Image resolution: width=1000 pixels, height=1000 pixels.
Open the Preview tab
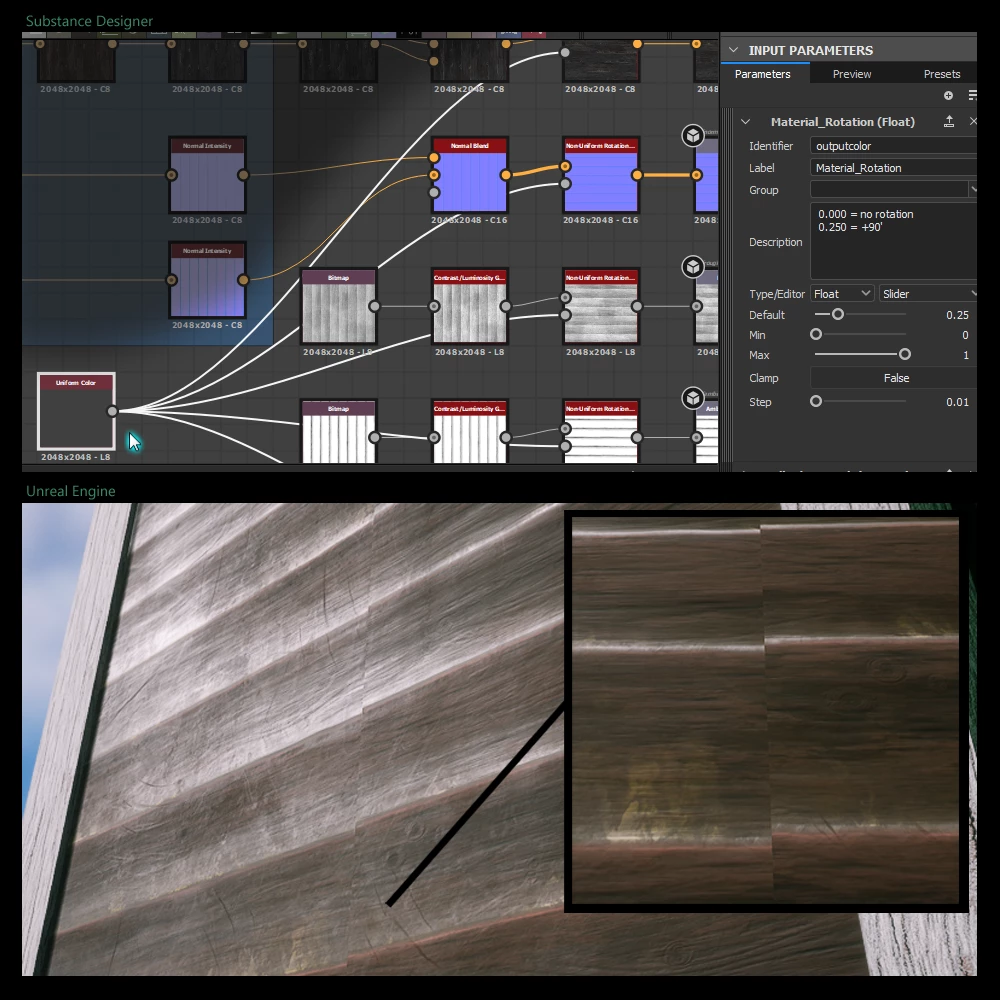[851, 74]
